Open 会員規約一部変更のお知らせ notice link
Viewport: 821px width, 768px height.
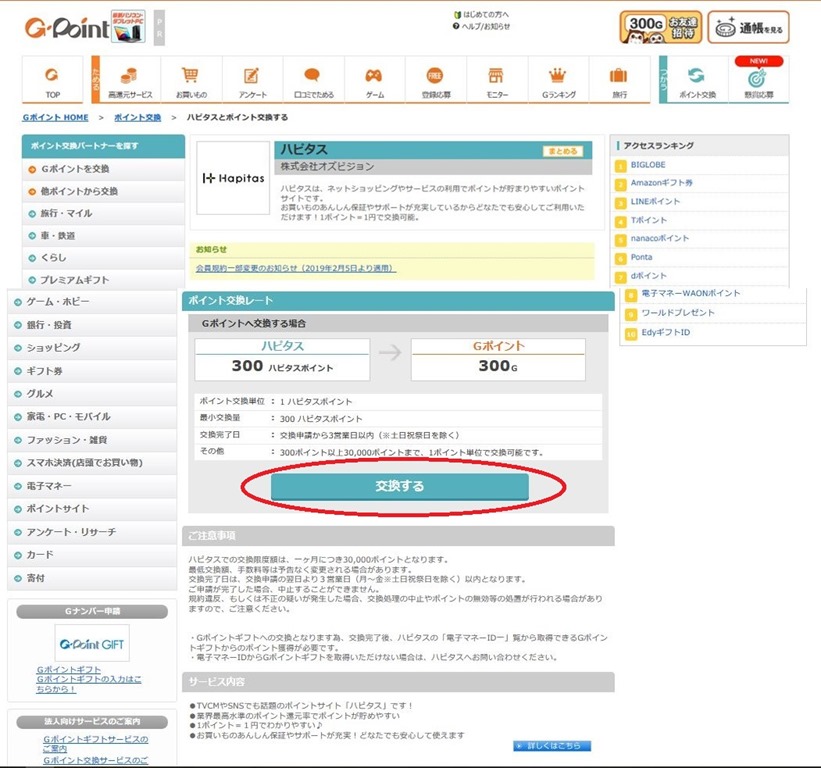click(x=296, y=268)
